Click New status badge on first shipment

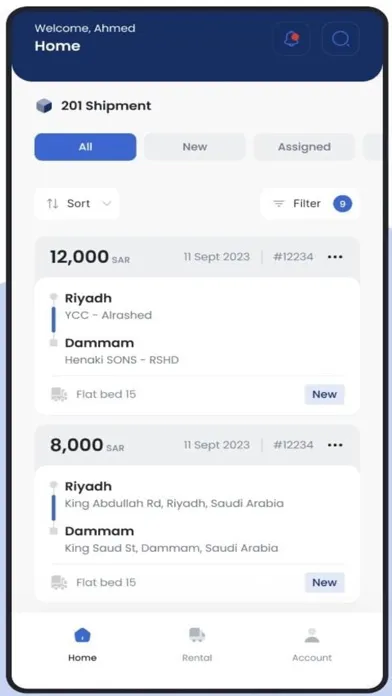click(x=325, y=394)
